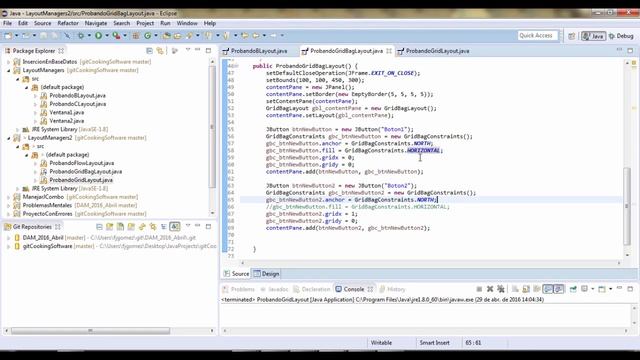Switch to Source tab of editor
This screenshot has height=360, width=640.
point(236,274)
